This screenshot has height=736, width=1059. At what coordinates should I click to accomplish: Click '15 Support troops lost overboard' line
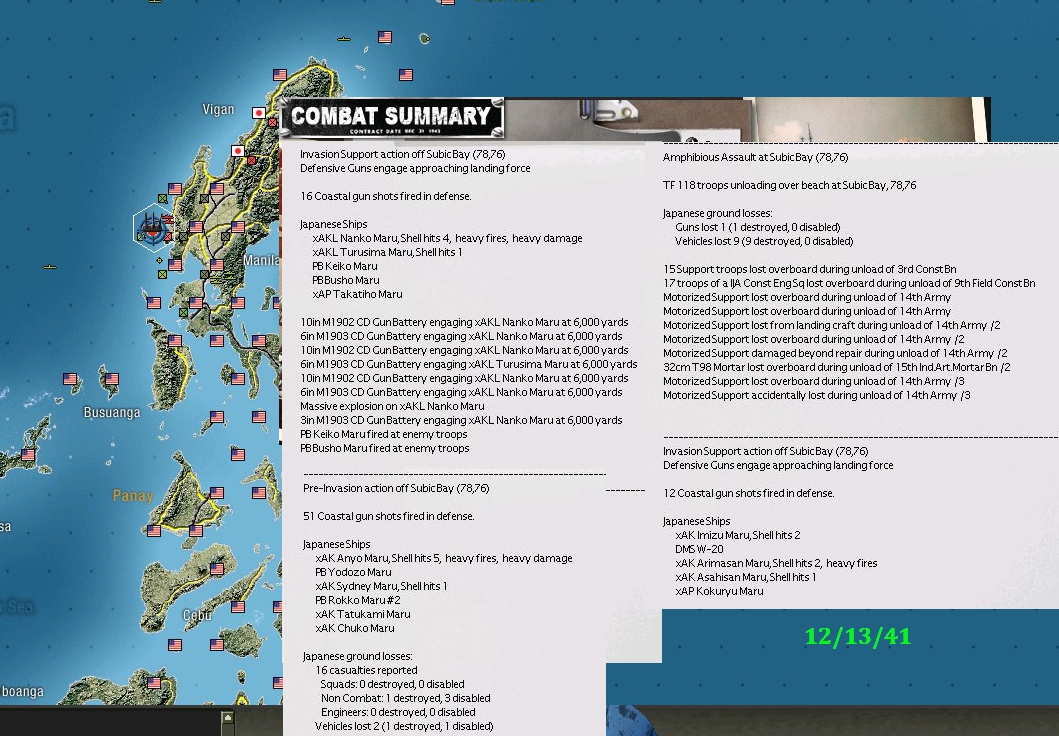(809, 269)
